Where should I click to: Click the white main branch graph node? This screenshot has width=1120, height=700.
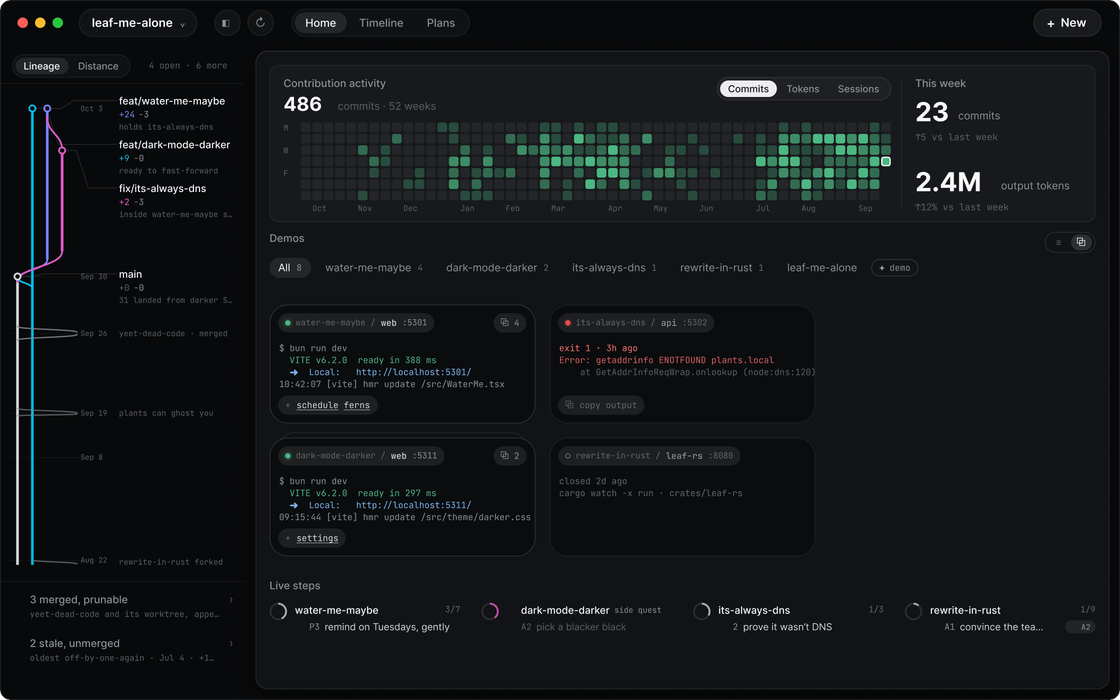[x=18, y=276]
